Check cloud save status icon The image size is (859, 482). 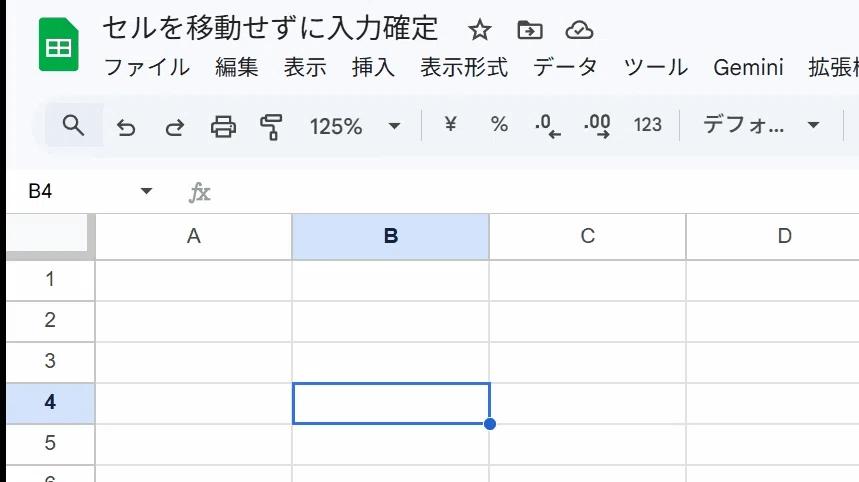coord(579,30)
